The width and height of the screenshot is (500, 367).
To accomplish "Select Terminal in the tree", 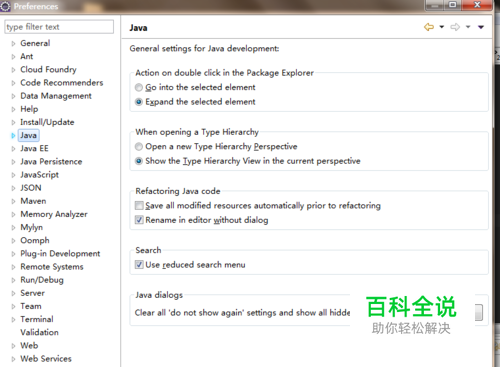I will [x=37, y=319].
